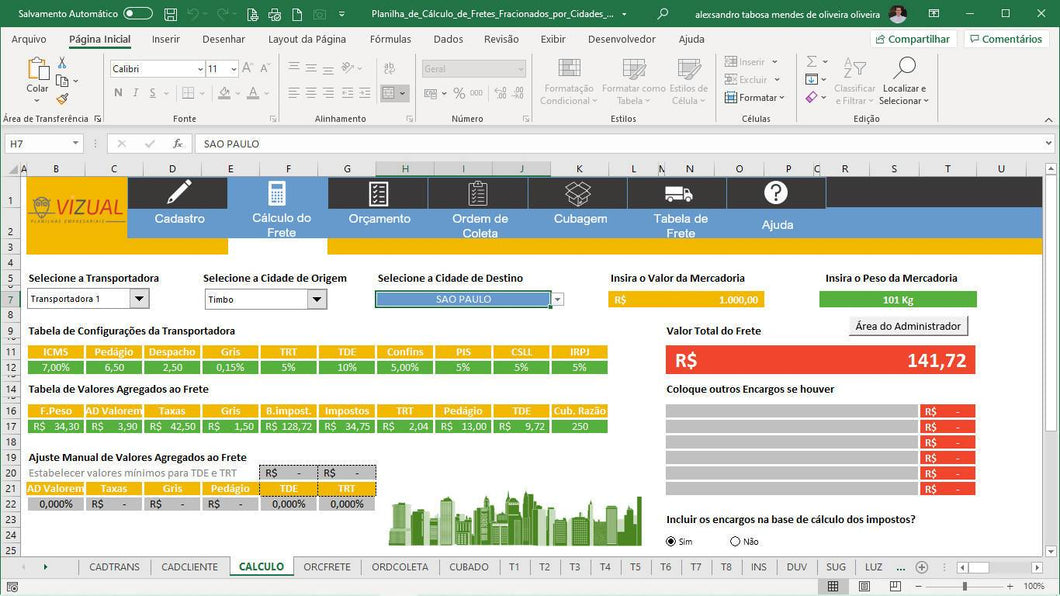This screenshot has width=1060, height=596.
Task: Open the Cadastro pencil icon
Action: click(179, 193)
